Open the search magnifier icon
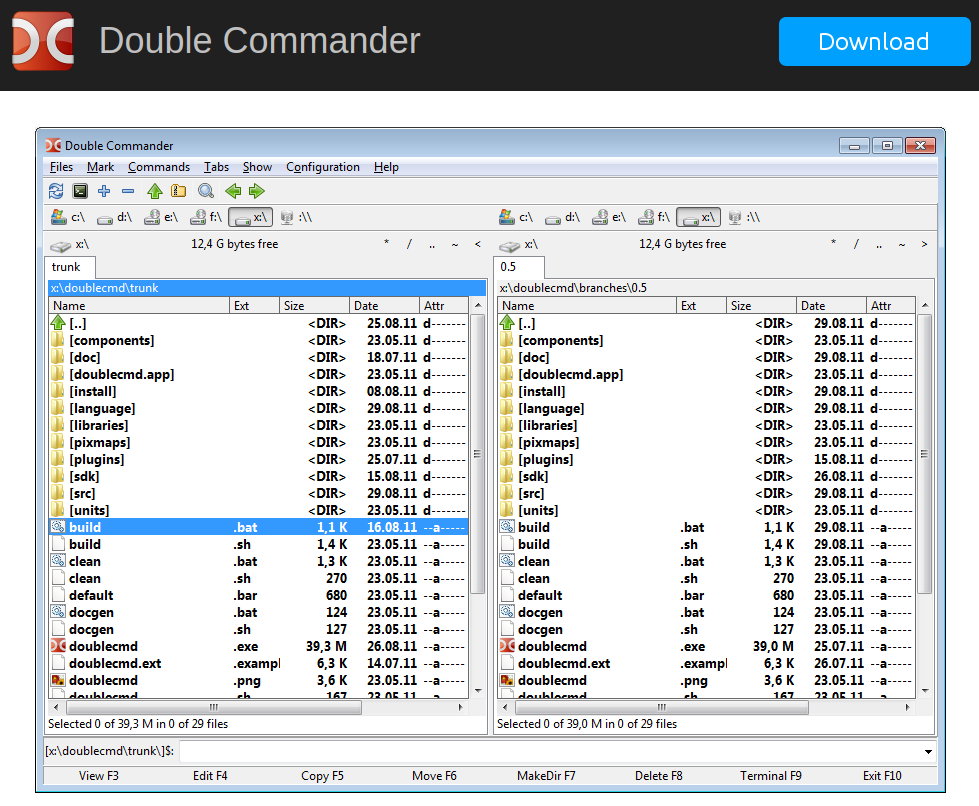The width and height of the screenshot is (979, 806). pyautogui.click(x=206, y=191)
